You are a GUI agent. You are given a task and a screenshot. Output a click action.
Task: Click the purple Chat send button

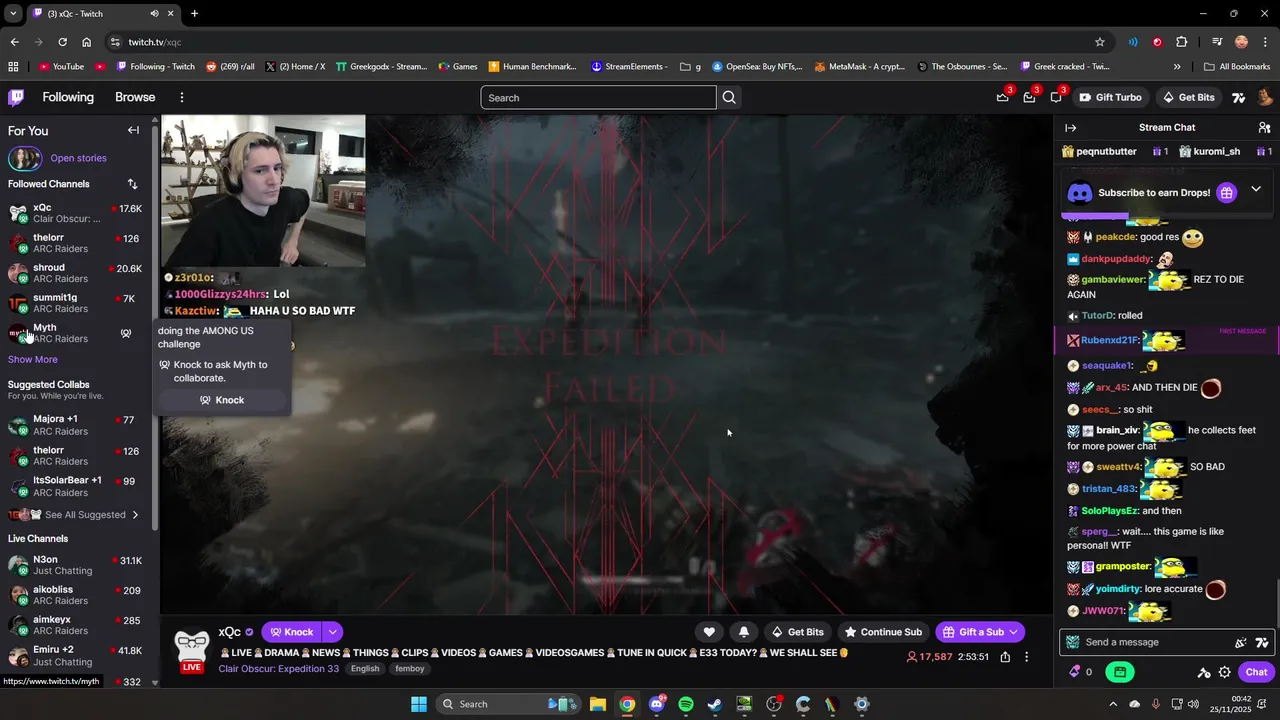pos(1256,672)
